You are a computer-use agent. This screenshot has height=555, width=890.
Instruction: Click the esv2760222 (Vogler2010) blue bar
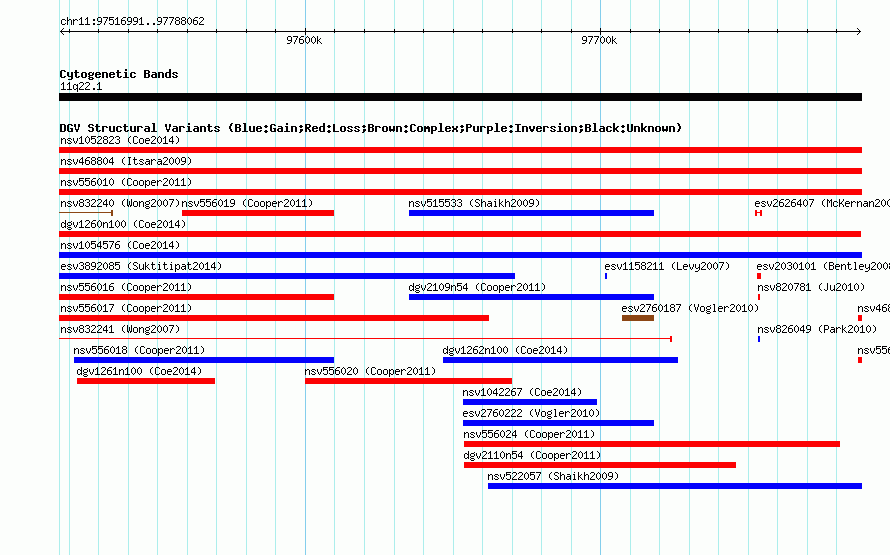point(559,423)
